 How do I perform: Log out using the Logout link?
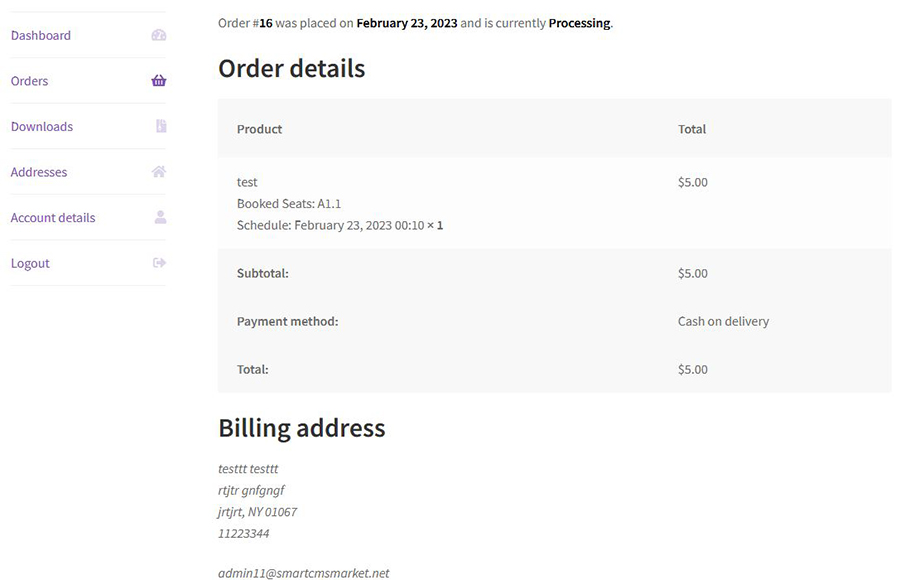tap(30, 263)
